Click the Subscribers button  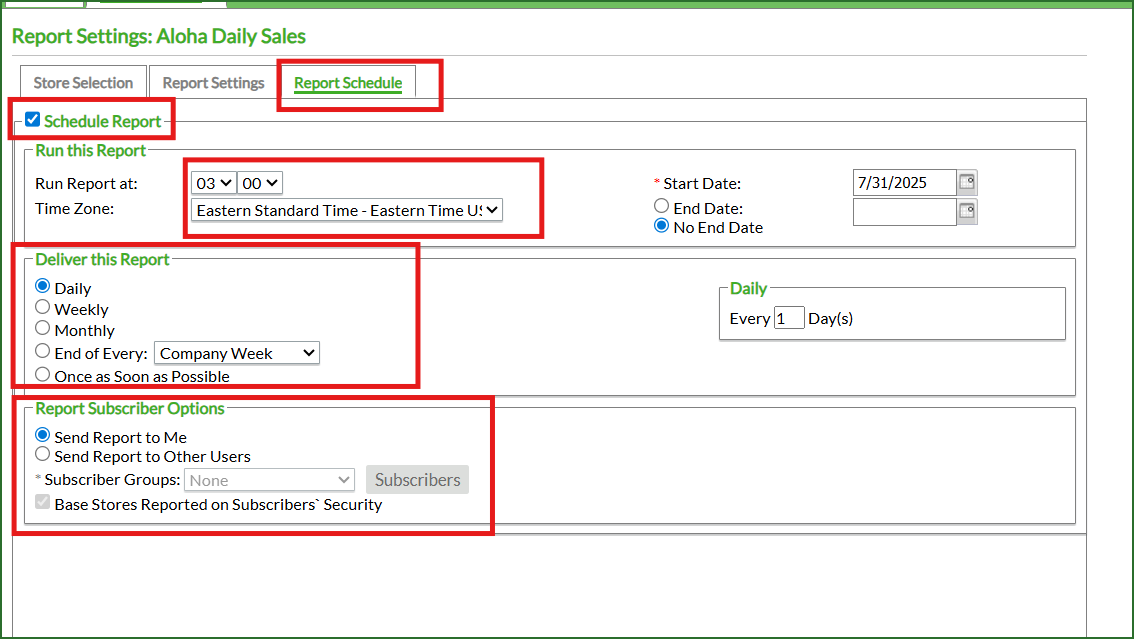point(417,480)
